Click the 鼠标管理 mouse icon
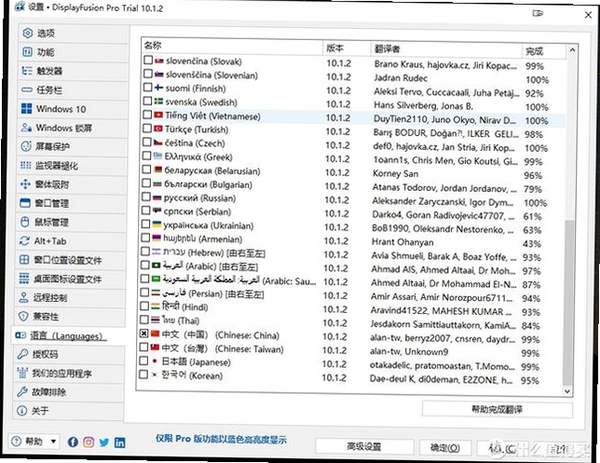 24,222
